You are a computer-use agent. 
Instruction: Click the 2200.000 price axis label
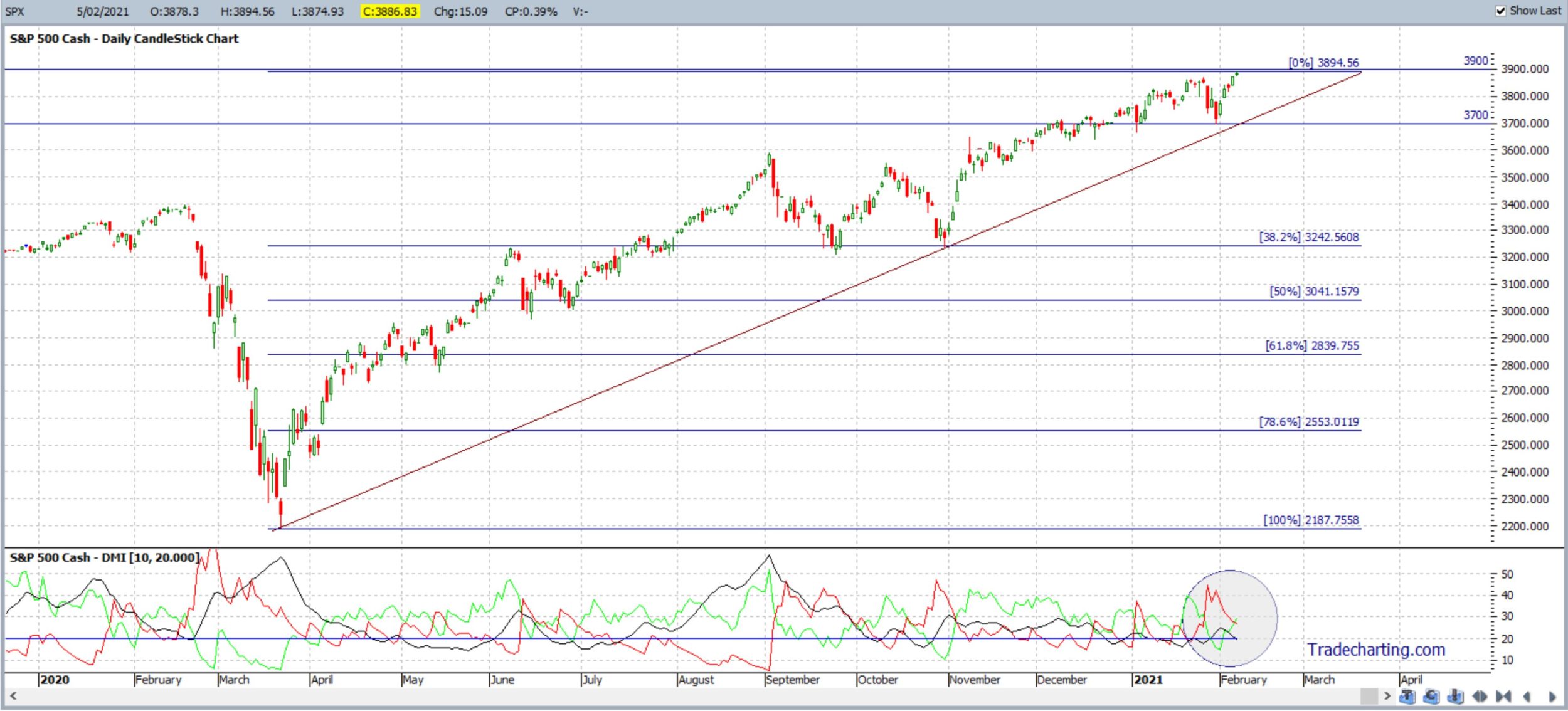1524,527
